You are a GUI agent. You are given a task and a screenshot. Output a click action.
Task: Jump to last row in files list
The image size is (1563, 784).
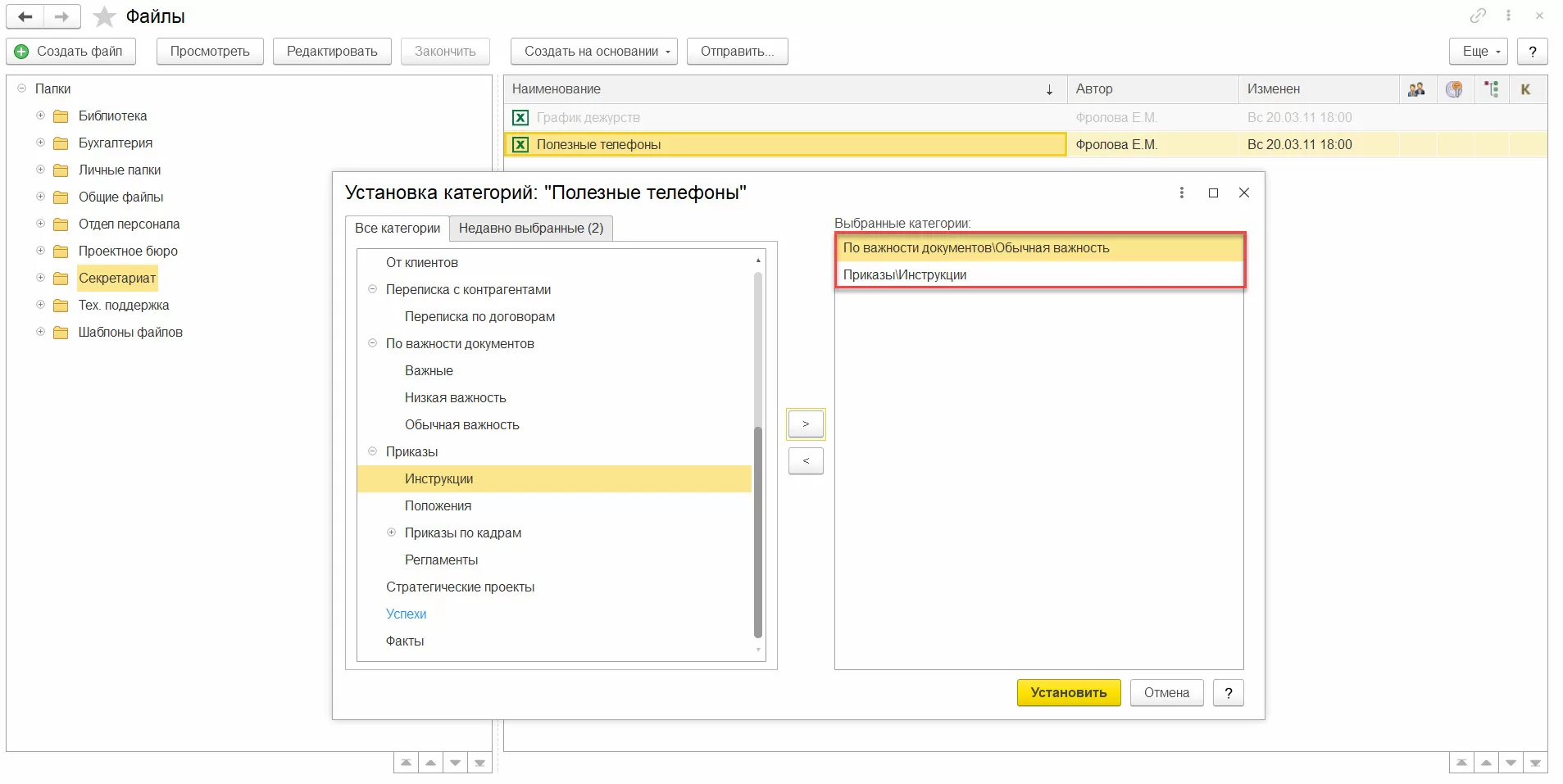pyautogui.click(x=1535, y=763)
